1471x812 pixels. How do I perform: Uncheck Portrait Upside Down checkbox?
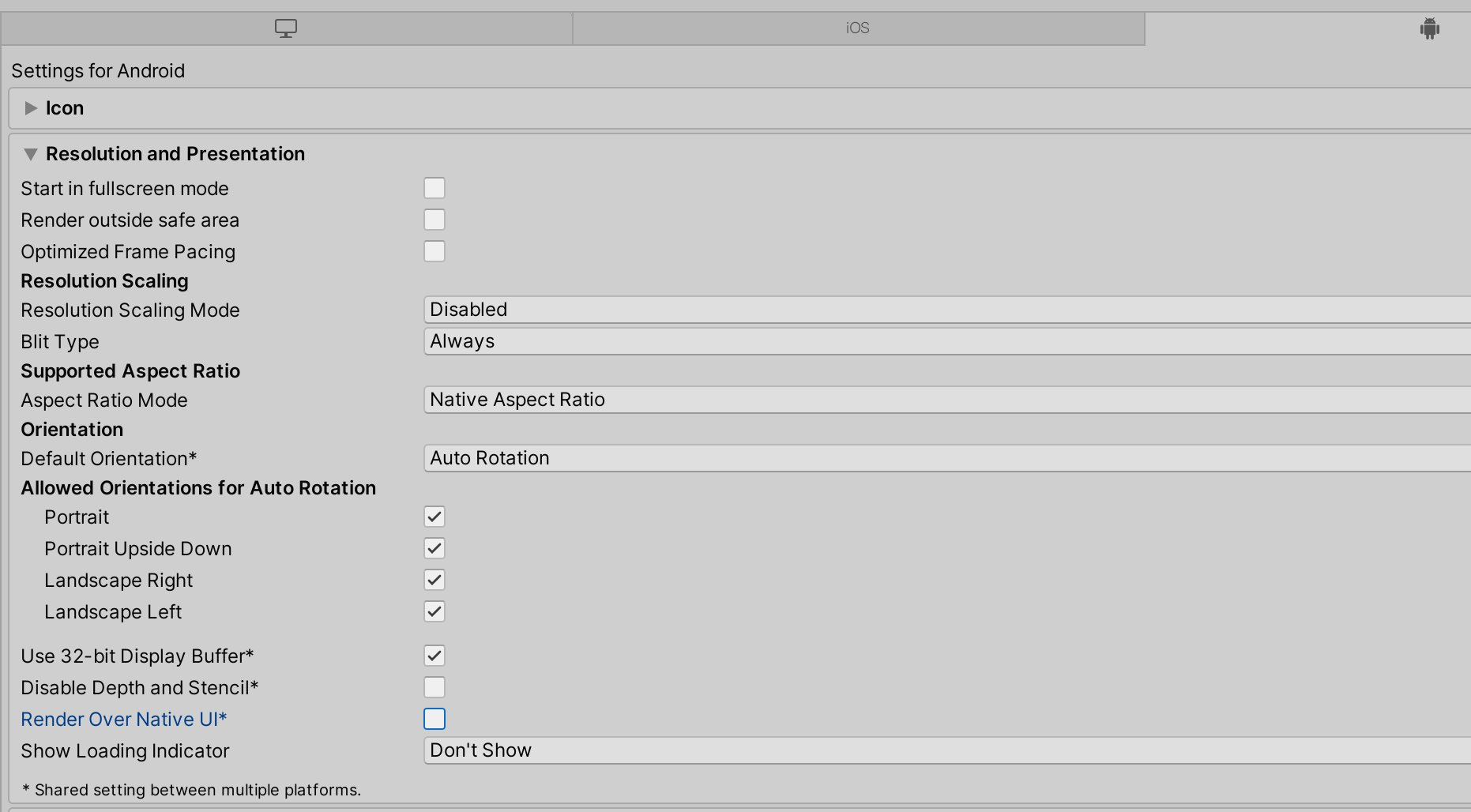pyautogui.click(x=435, y=548)
